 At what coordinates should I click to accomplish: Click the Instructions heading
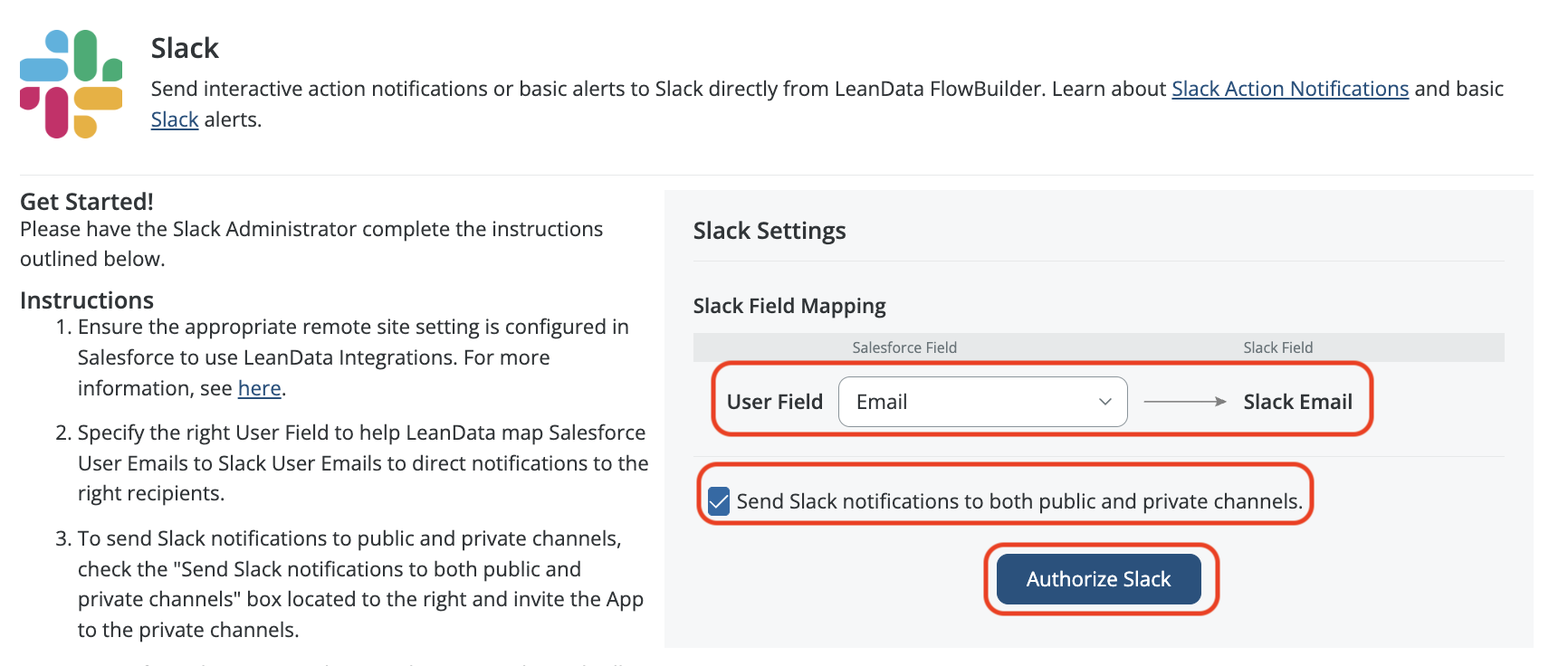click(87, 300)
